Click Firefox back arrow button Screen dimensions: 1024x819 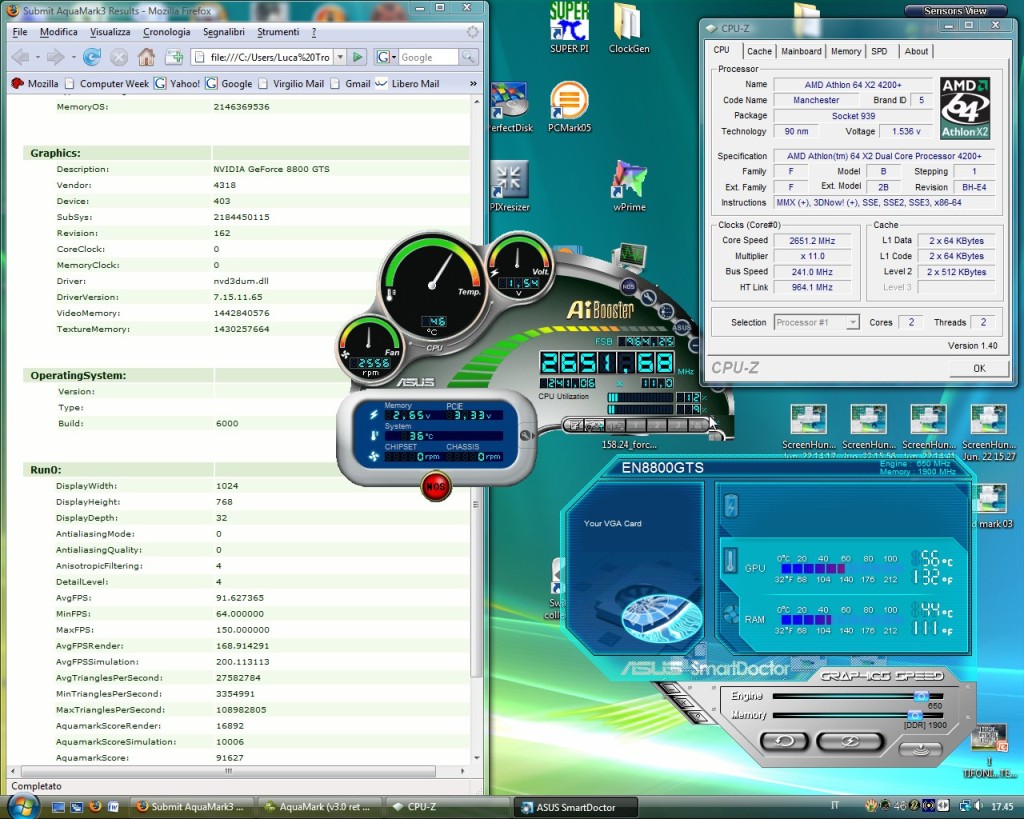click(21, 57)
